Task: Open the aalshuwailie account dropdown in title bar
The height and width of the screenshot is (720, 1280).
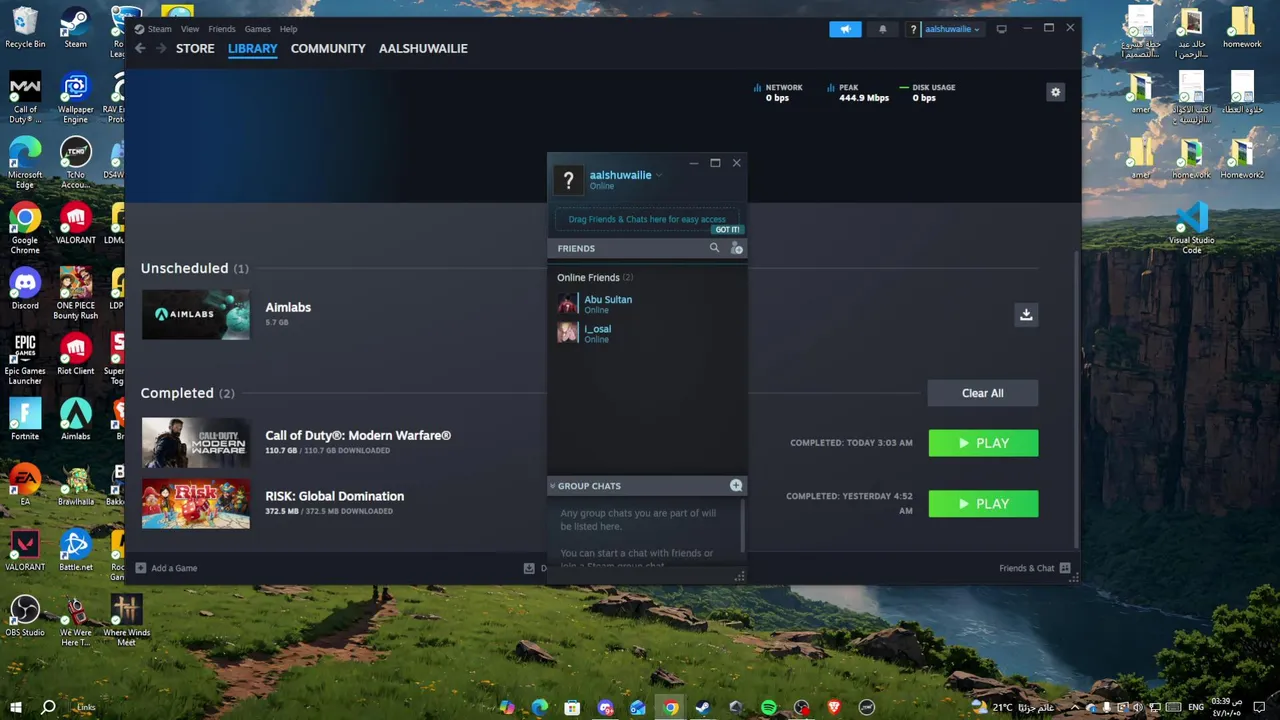Action: (x=945, y=29)
